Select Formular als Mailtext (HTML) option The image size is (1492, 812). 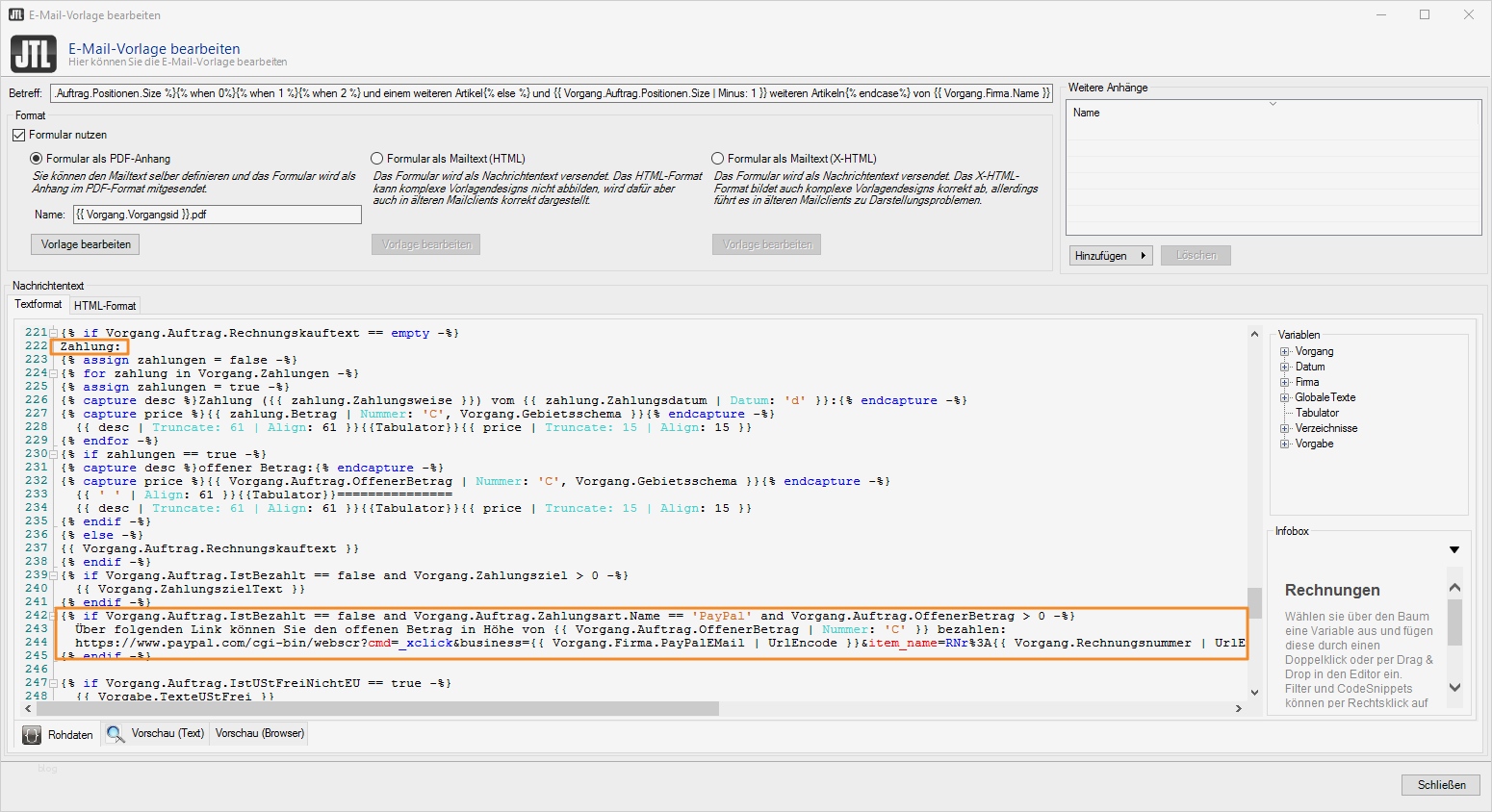click(x=377, y=159)
